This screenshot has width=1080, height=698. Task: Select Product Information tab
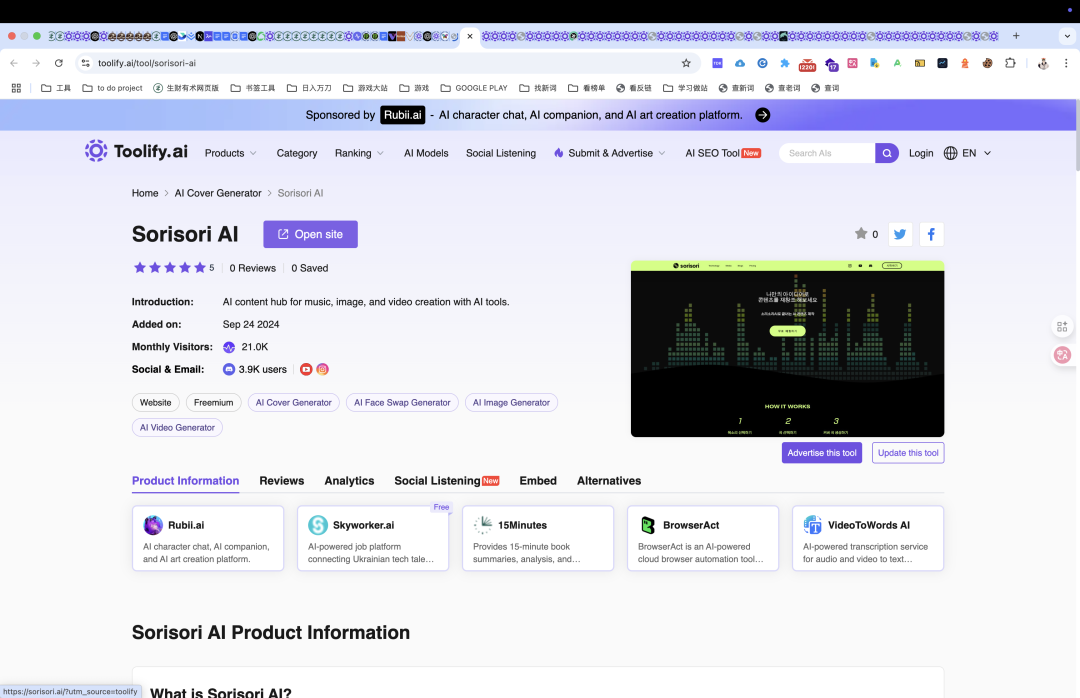pyautogui.click(x=185, y=481)
